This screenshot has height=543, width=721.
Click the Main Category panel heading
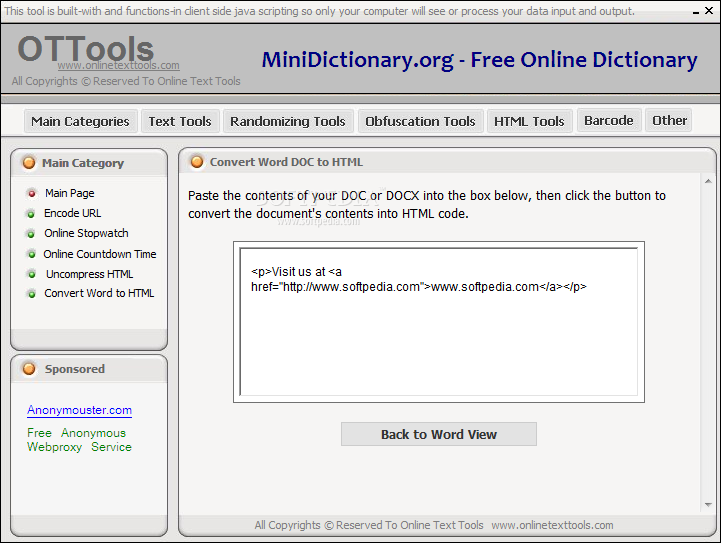click(83, 163)
